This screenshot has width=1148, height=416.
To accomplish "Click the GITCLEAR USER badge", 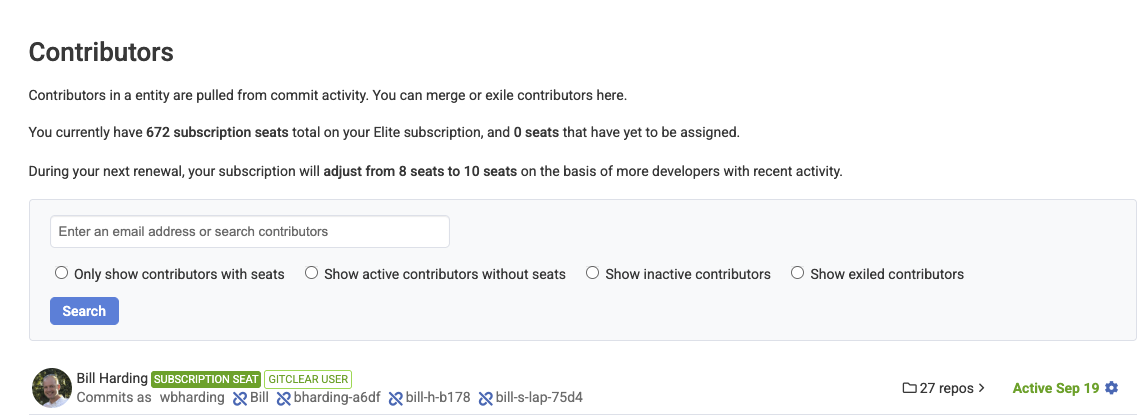I will tap(308, 380).
